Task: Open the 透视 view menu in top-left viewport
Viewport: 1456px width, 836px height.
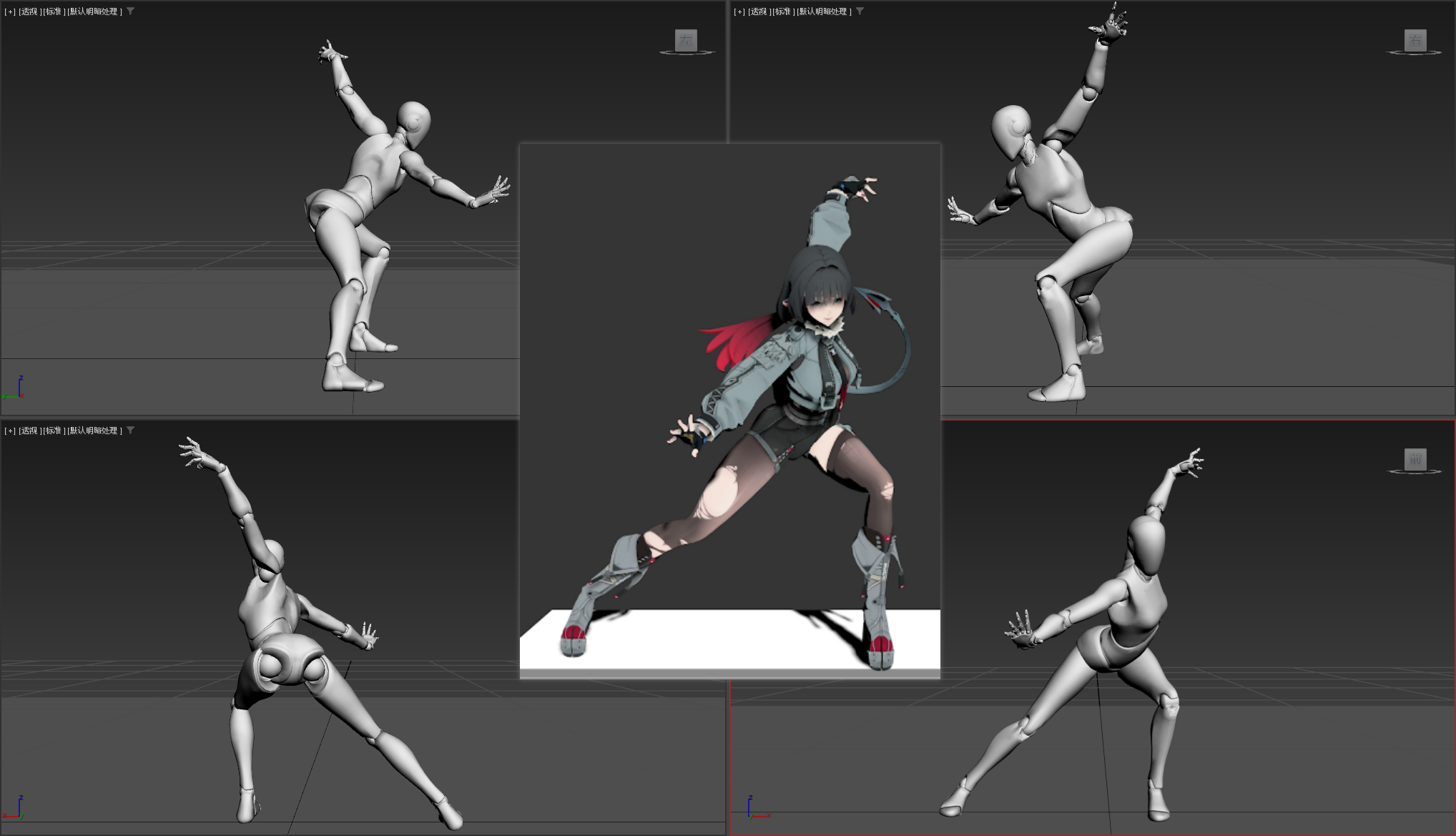Action: point(29,11)
